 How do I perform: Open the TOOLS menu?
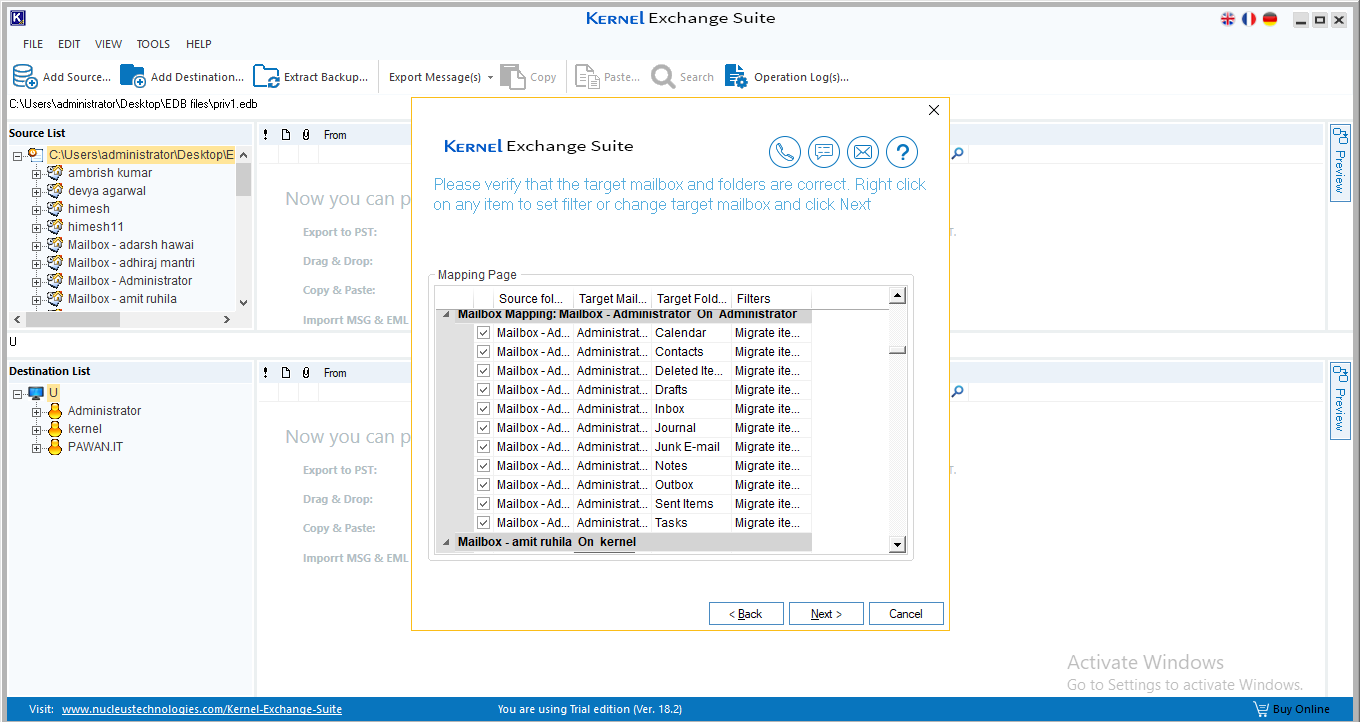tap(153, 44)
